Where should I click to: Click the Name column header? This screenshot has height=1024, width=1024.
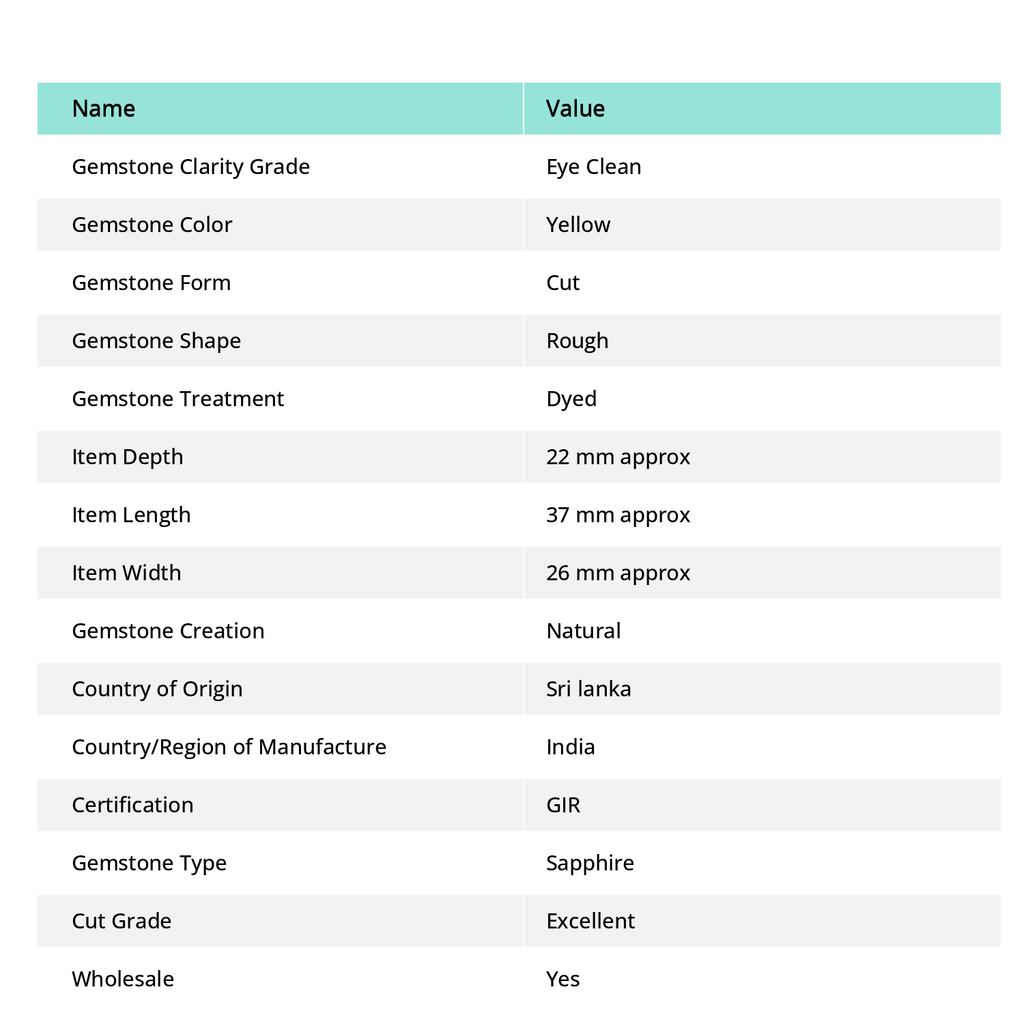click(x=103, y=108)
